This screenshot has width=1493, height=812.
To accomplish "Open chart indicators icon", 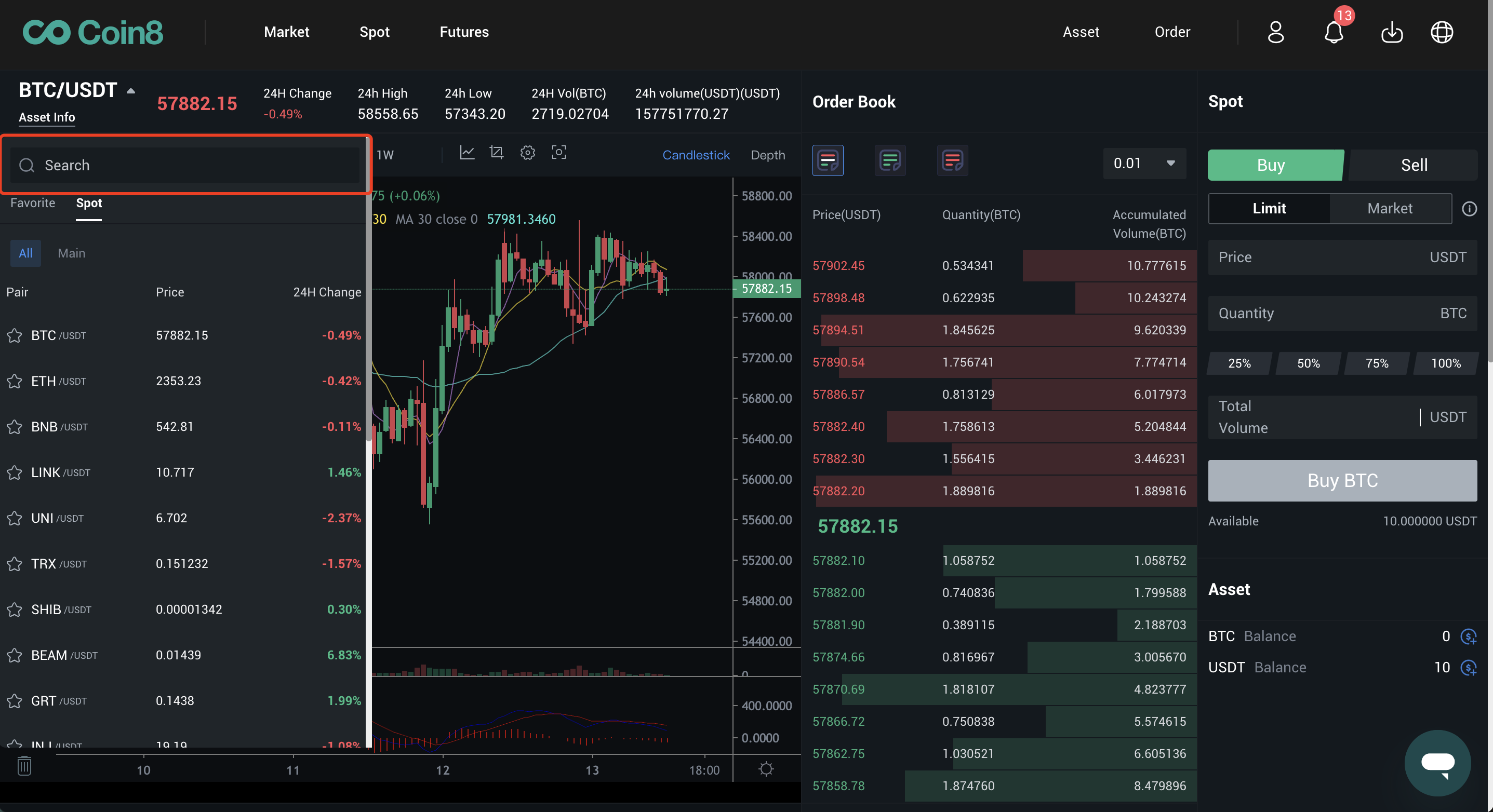I will click(466, 153).
